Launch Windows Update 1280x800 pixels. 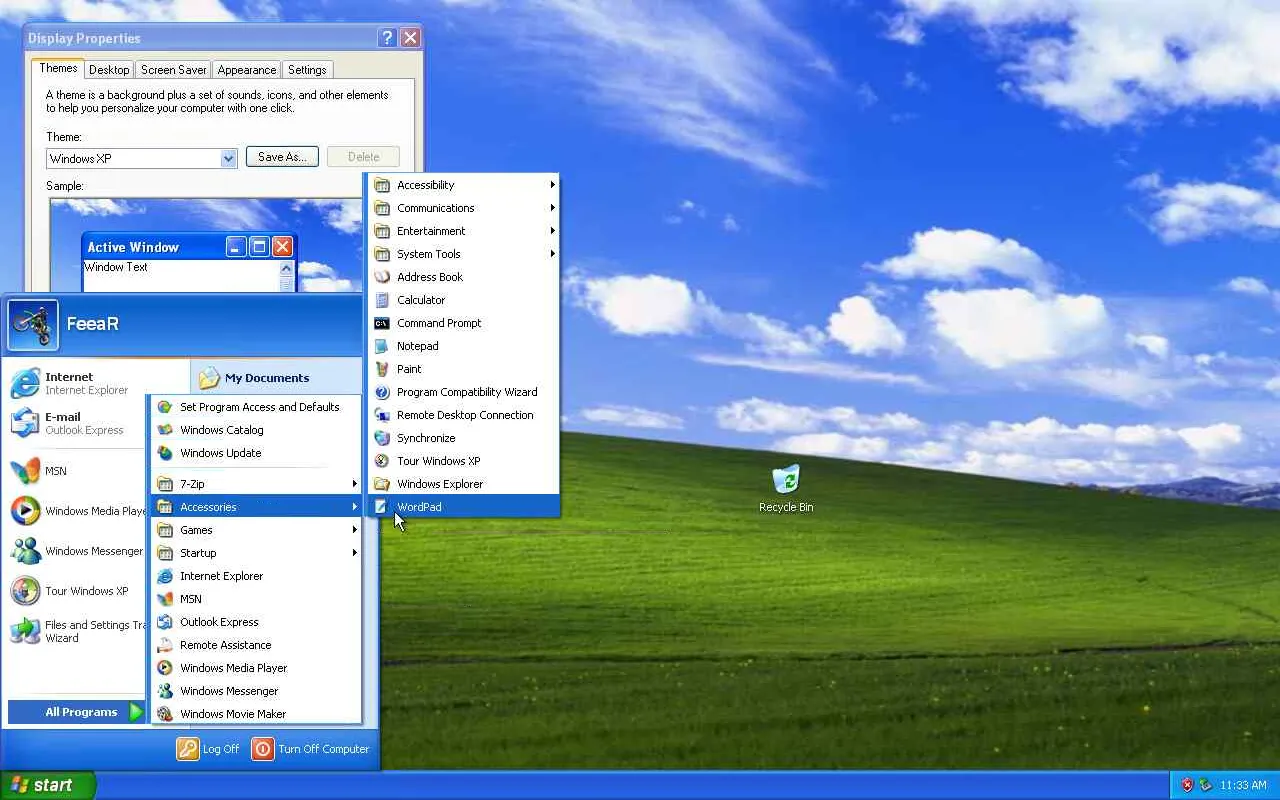(x=256, y=453)
